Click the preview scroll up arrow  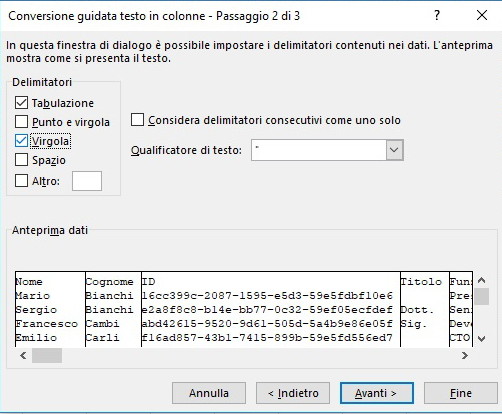[481, 280]
